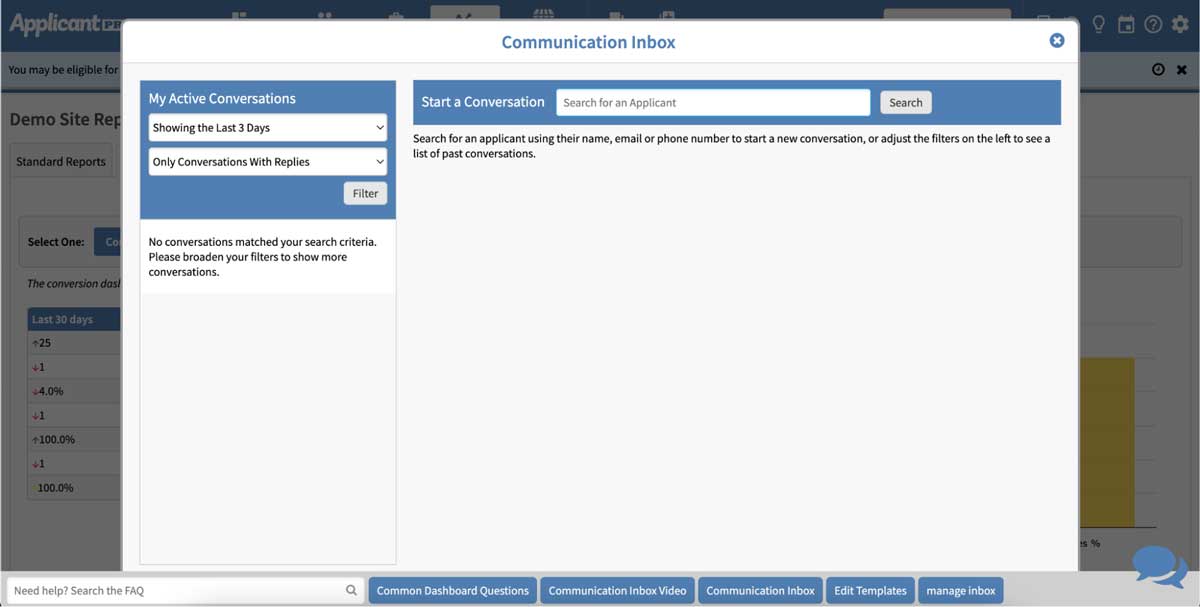Click the 'Search for an Applicant' input field
This screenshot has height=607, width=1200.
(712, 102)
